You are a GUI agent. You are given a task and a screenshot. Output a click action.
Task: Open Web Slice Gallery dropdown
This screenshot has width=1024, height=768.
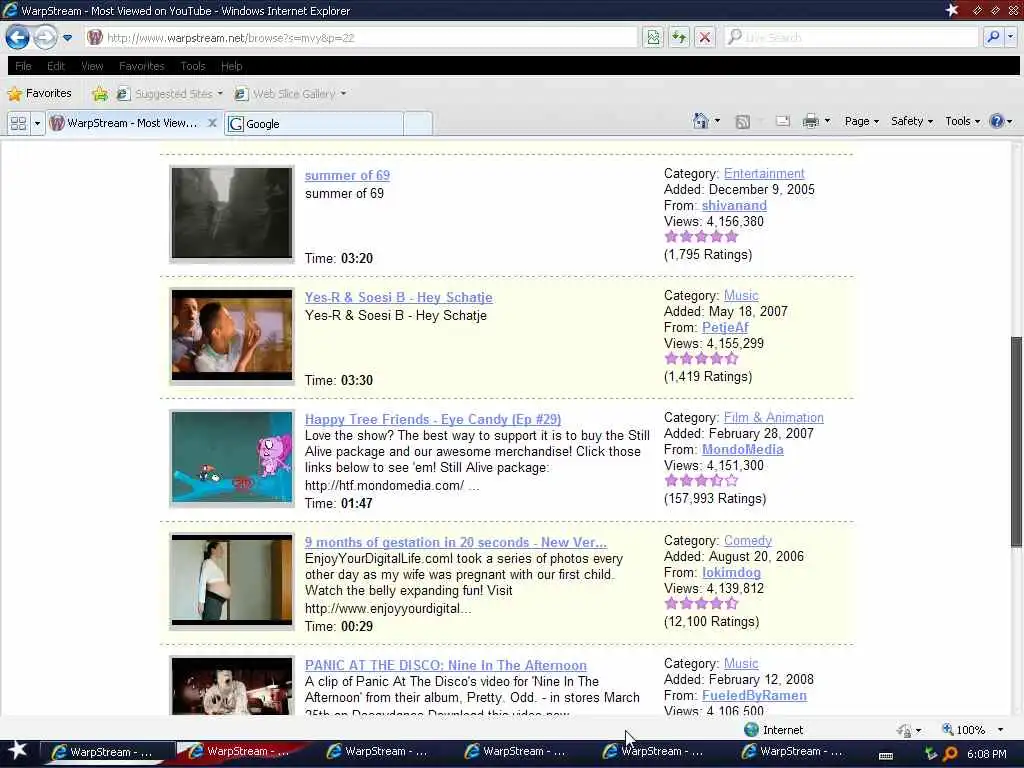pyautogui.click(x=290, y=94)
